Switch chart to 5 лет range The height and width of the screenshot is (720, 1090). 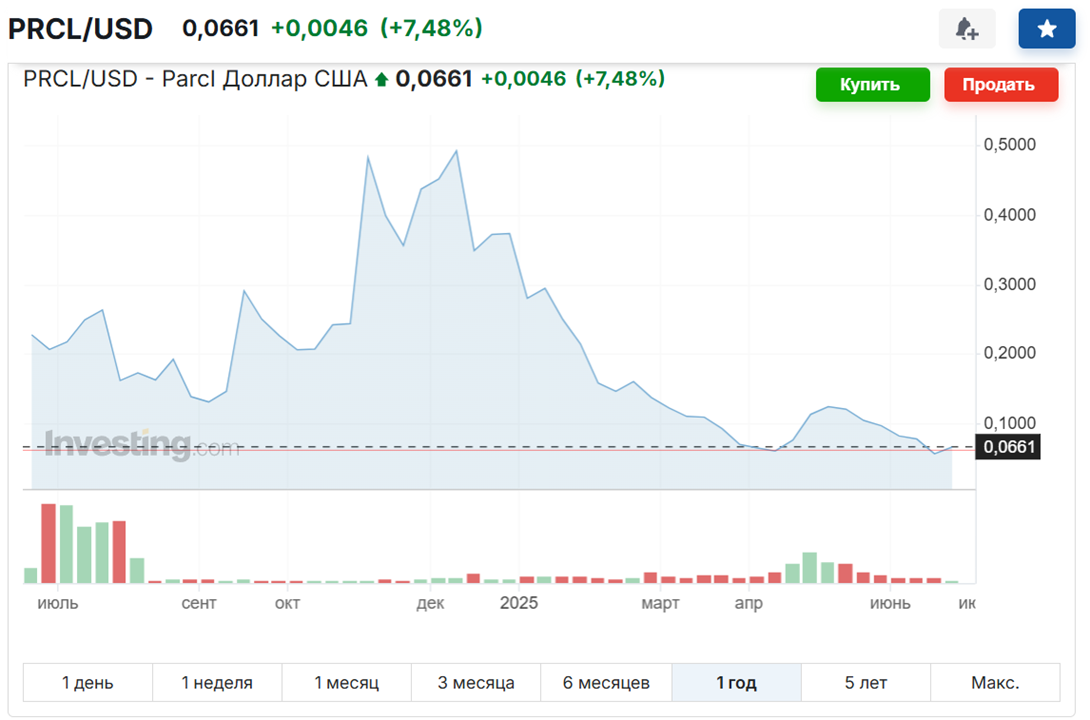[x=865, y=682]
